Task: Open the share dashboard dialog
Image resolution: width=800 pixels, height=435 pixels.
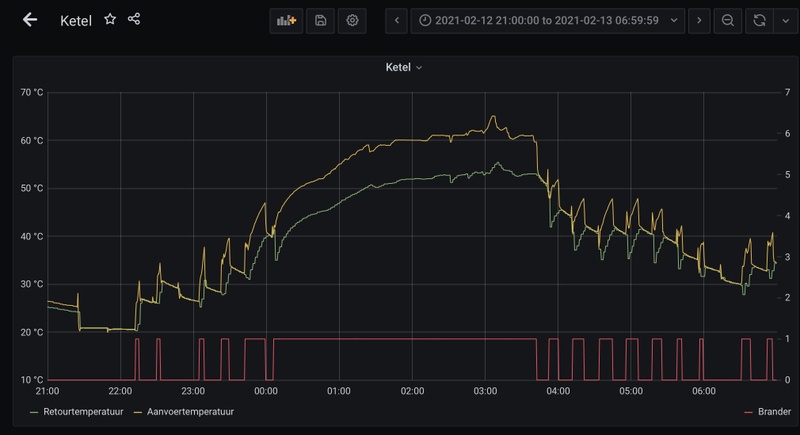Action: point(134,19)
